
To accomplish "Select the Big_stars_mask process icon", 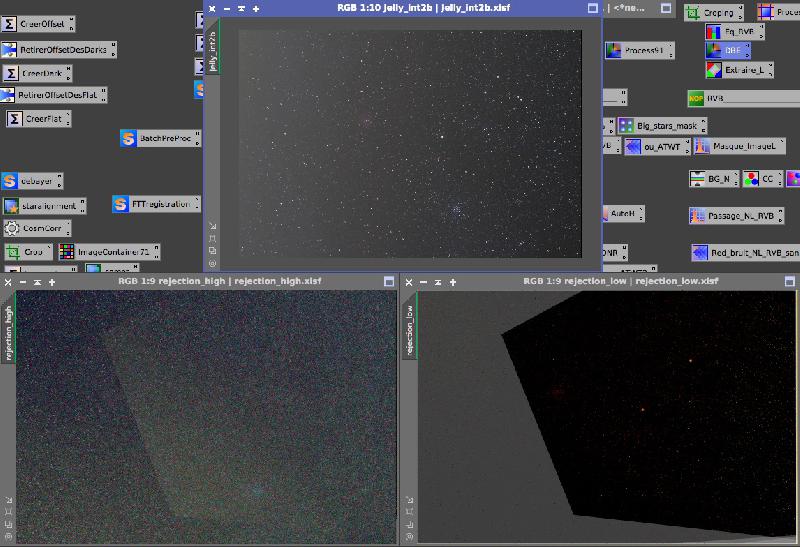I will [x=662, y=126].
